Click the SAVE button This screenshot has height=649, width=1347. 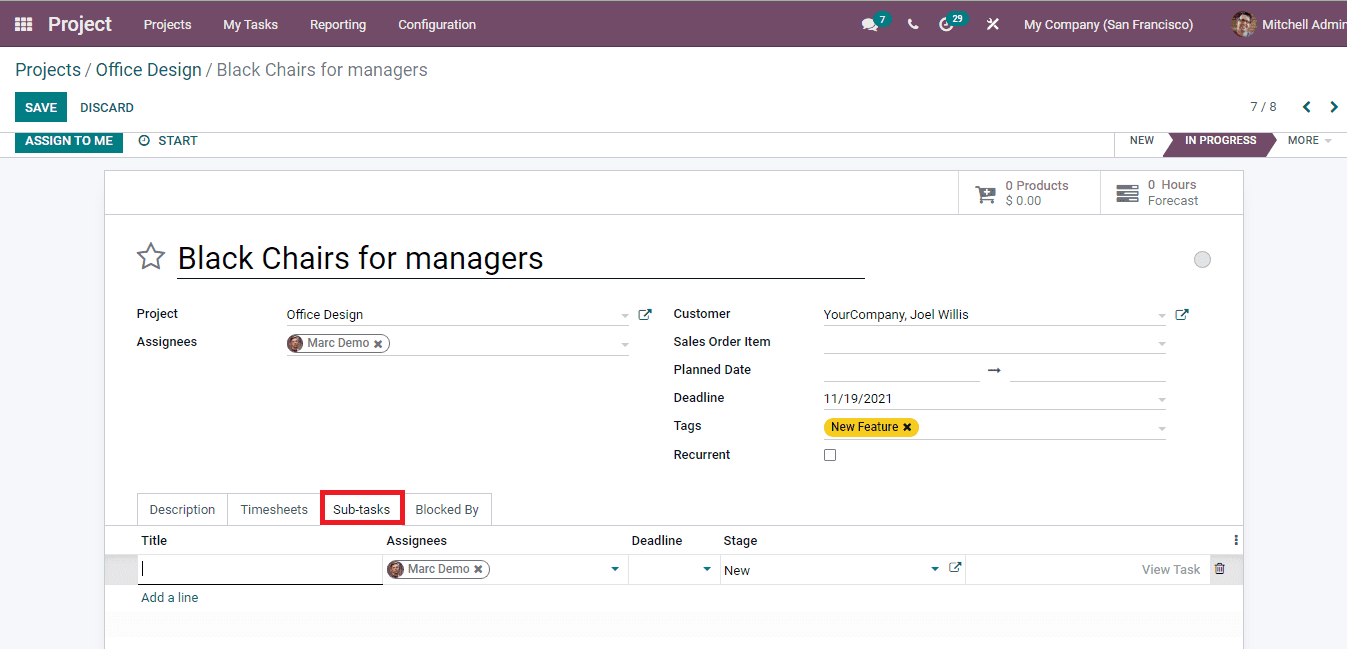(x=40, y=106)
